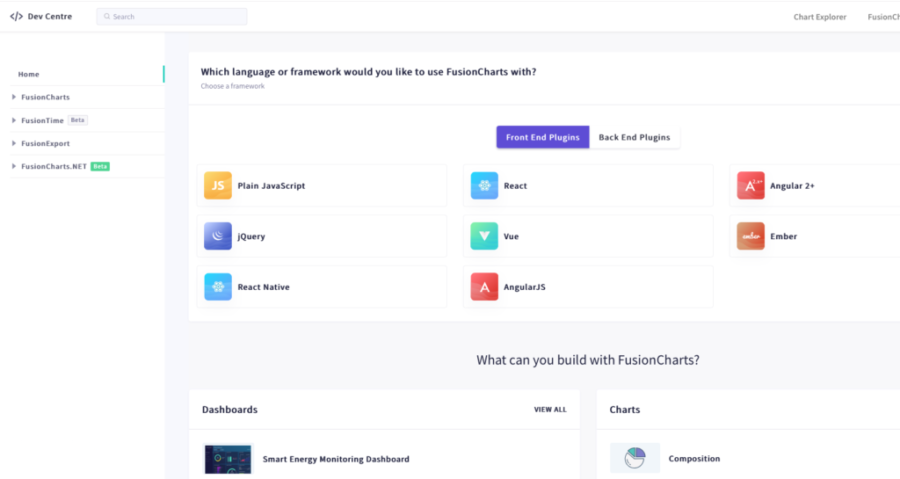Click the React Native icon

[218, 287]
